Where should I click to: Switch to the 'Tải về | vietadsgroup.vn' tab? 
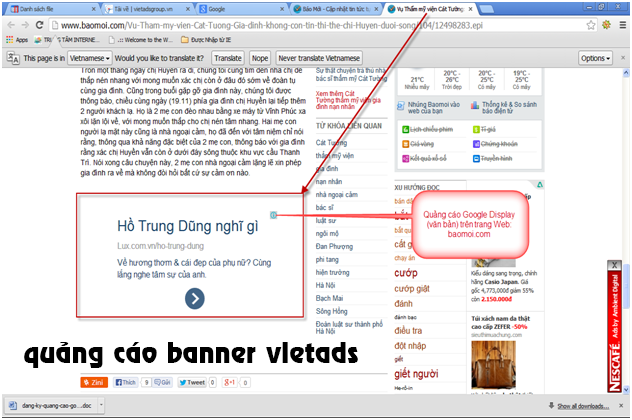point(148,9)
